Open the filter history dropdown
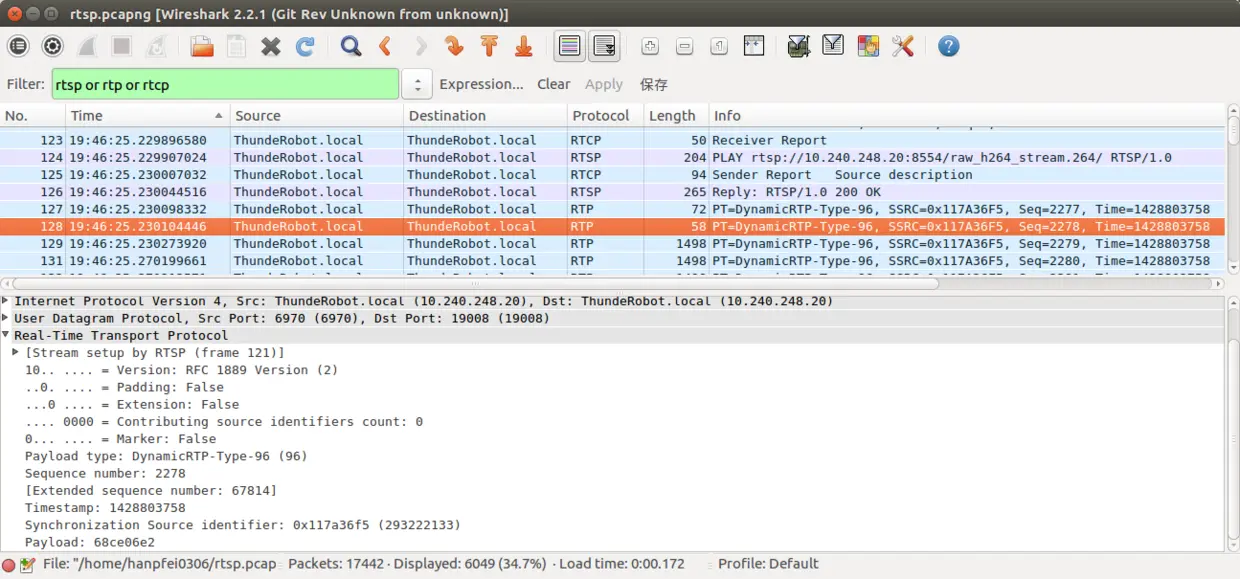This screenshot has width=1240, height=579. coord(417,84)
